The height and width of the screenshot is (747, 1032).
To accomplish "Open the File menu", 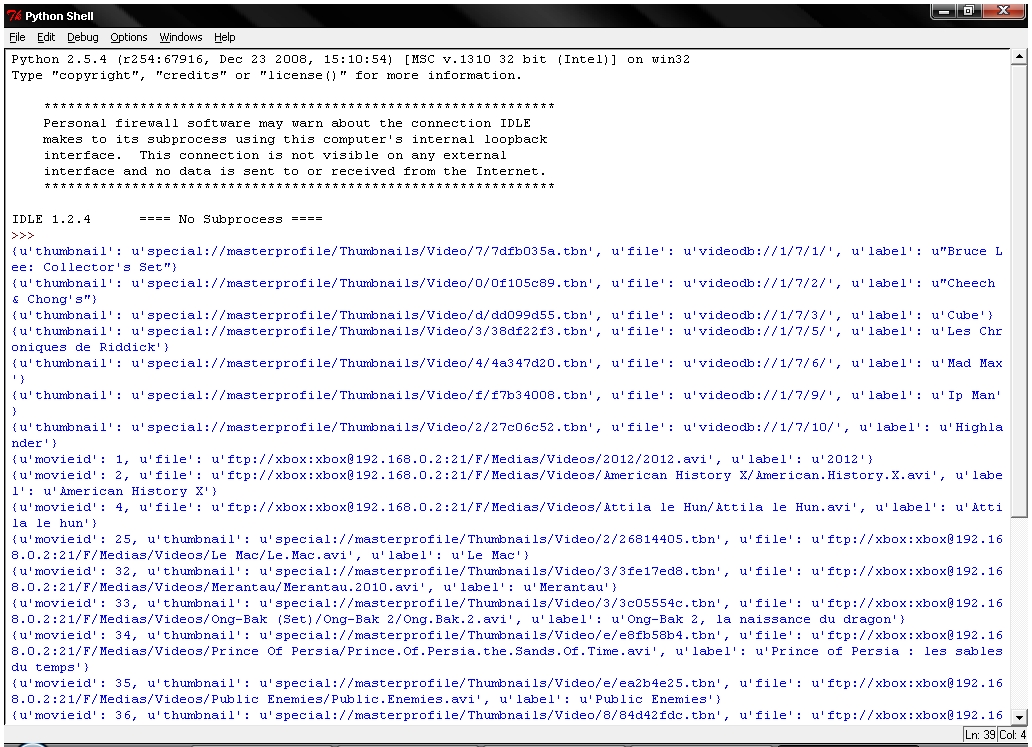I will coord(18,37).
